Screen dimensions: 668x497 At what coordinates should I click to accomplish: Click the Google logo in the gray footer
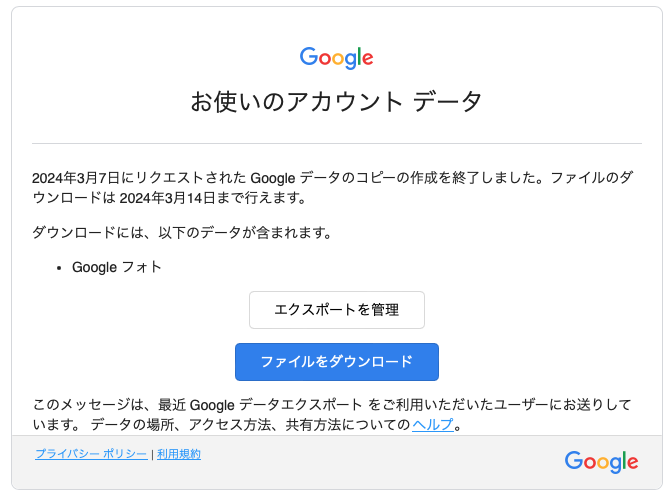click(601, 462)
